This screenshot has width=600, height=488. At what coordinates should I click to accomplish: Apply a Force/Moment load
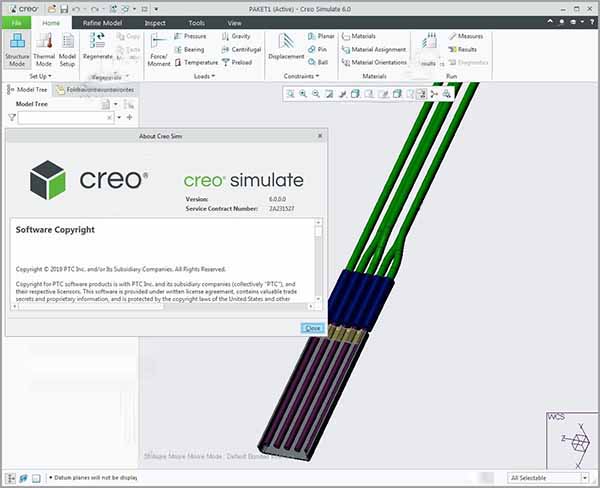[x=159, y=50]
